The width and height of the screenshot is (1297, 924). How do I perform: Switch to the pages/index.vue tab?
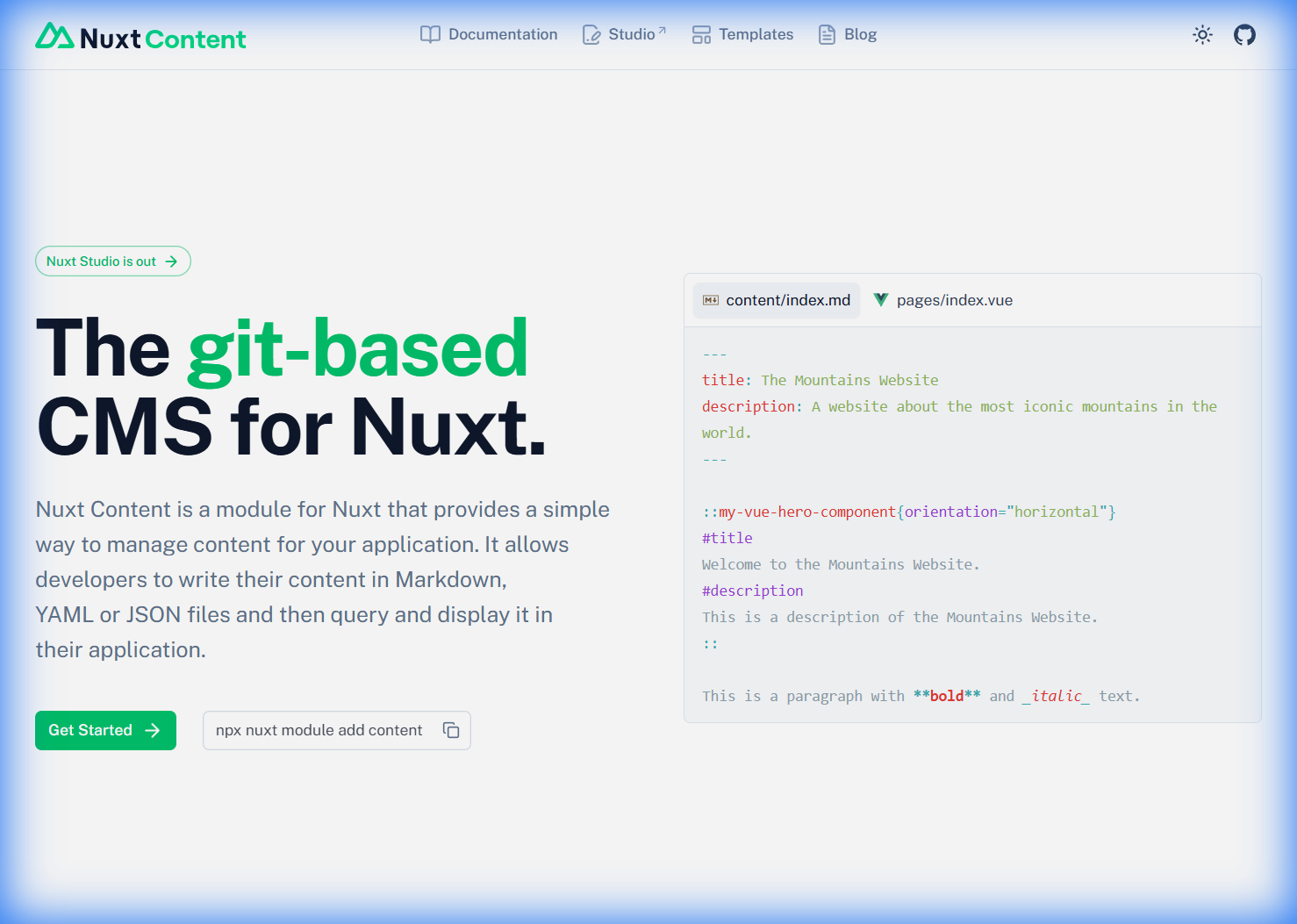click(x=954, y=300)
